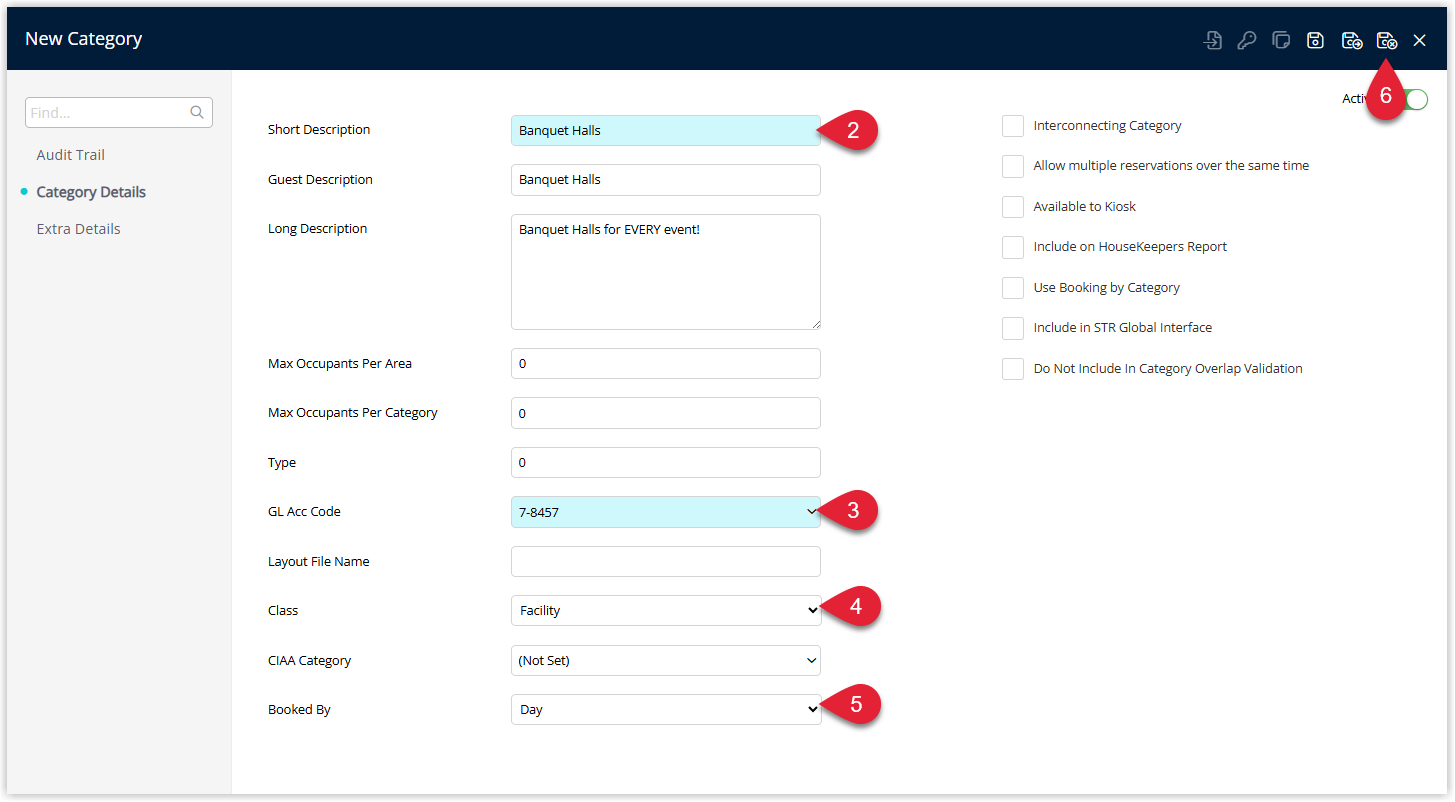Click the 'Layout File Name' label
Screen dimensions: 1455x802
coord(319,562)
